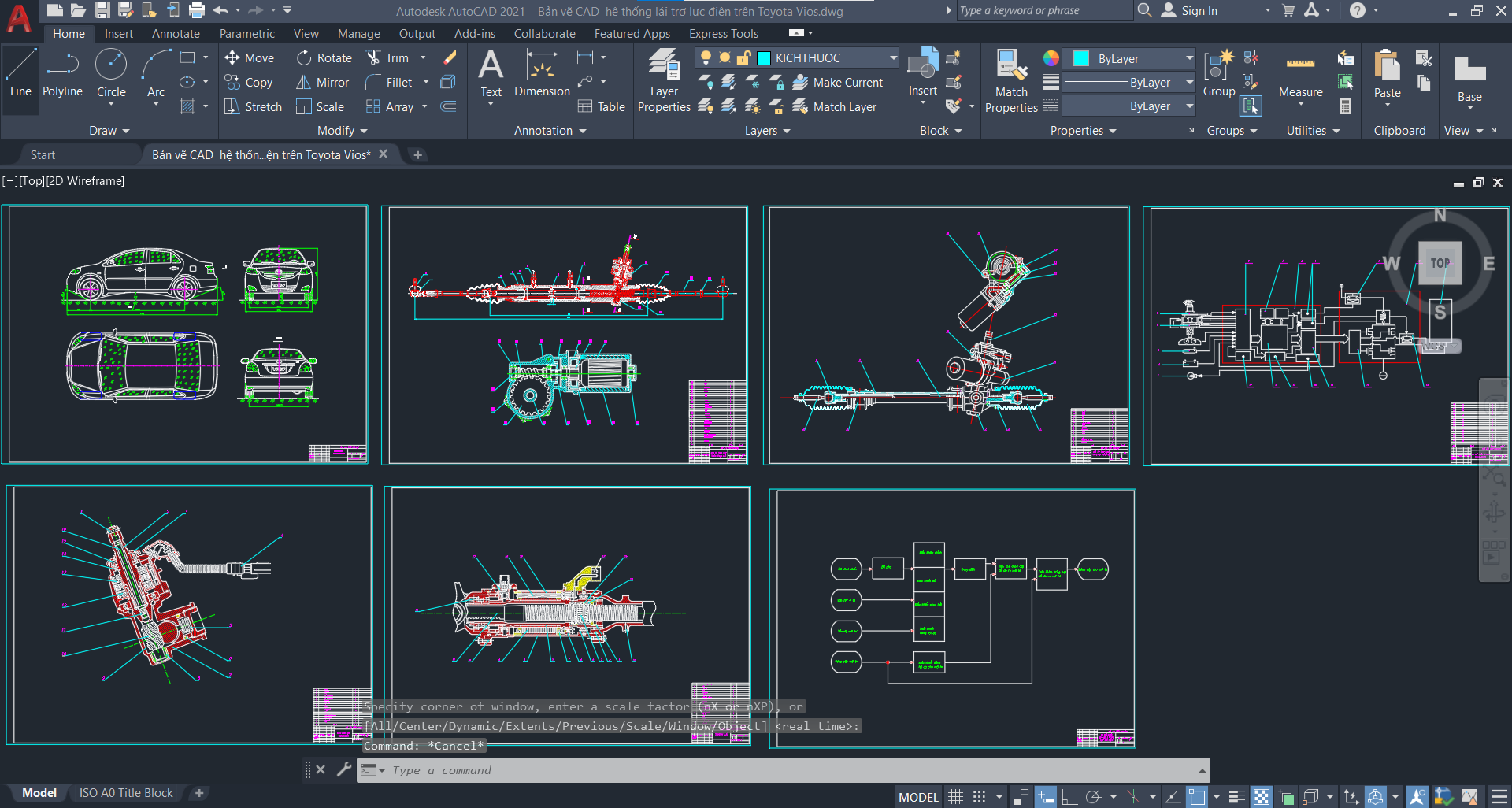The height and width of the screenshot is (808, 1512).
Task: Click the Rotate tool
Action: (324, 57)
